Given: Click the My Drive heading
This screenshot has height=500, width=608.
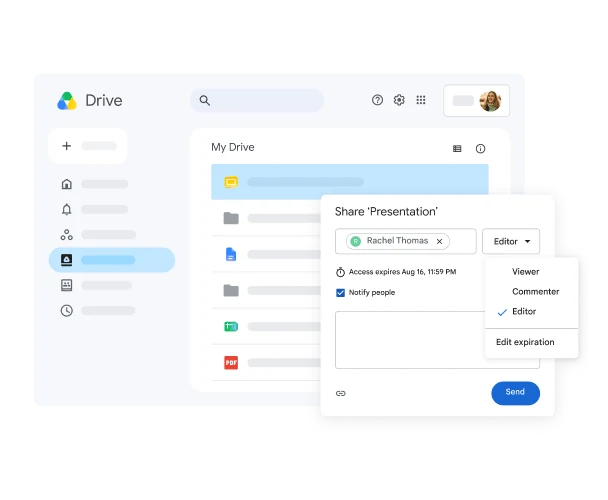Looking at the screenshot, I should coord(233,147).
